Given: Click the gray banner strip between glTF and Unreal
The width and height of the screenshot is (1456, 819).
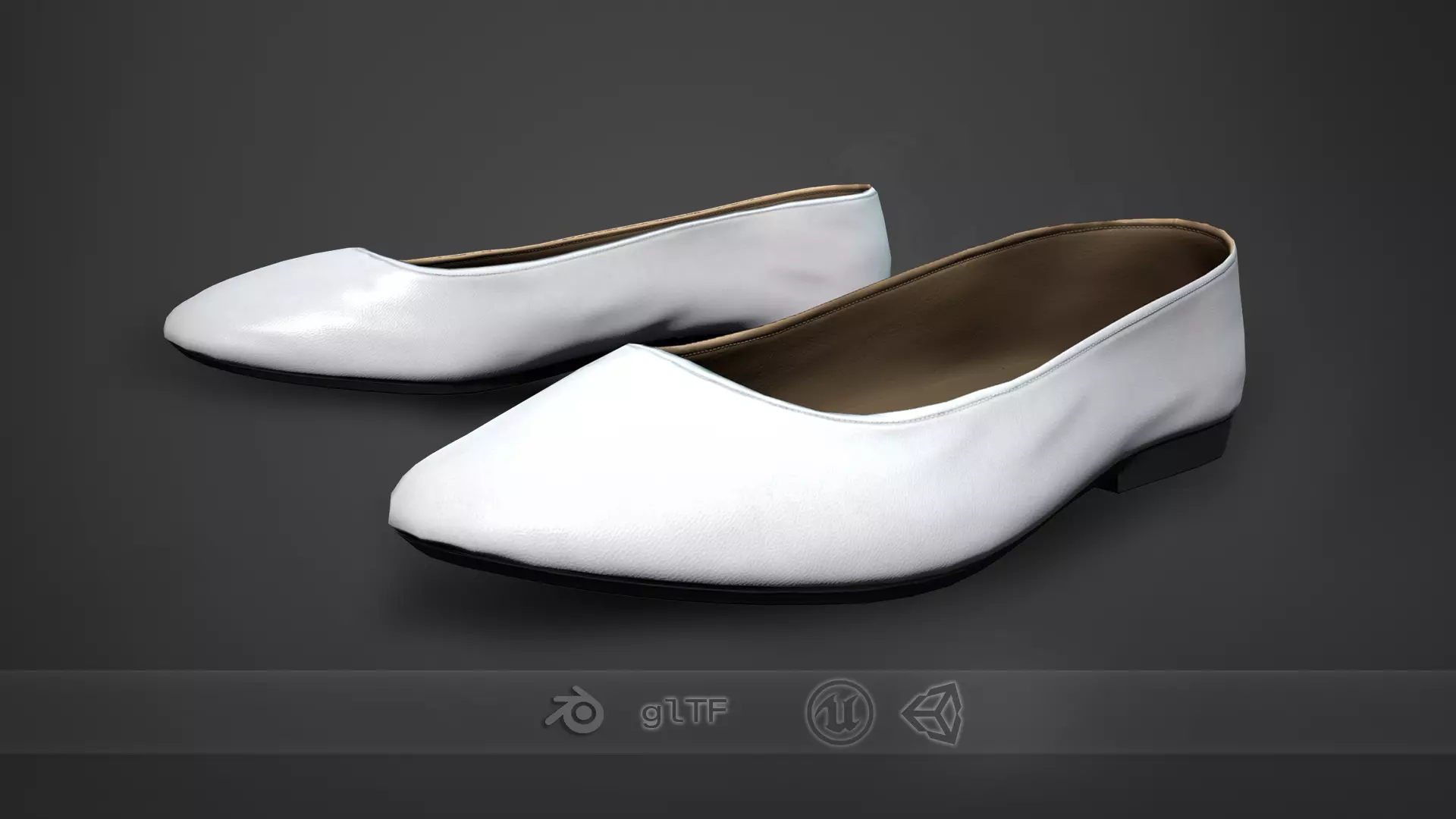Looking at the screenshot, I should (766, 713).
